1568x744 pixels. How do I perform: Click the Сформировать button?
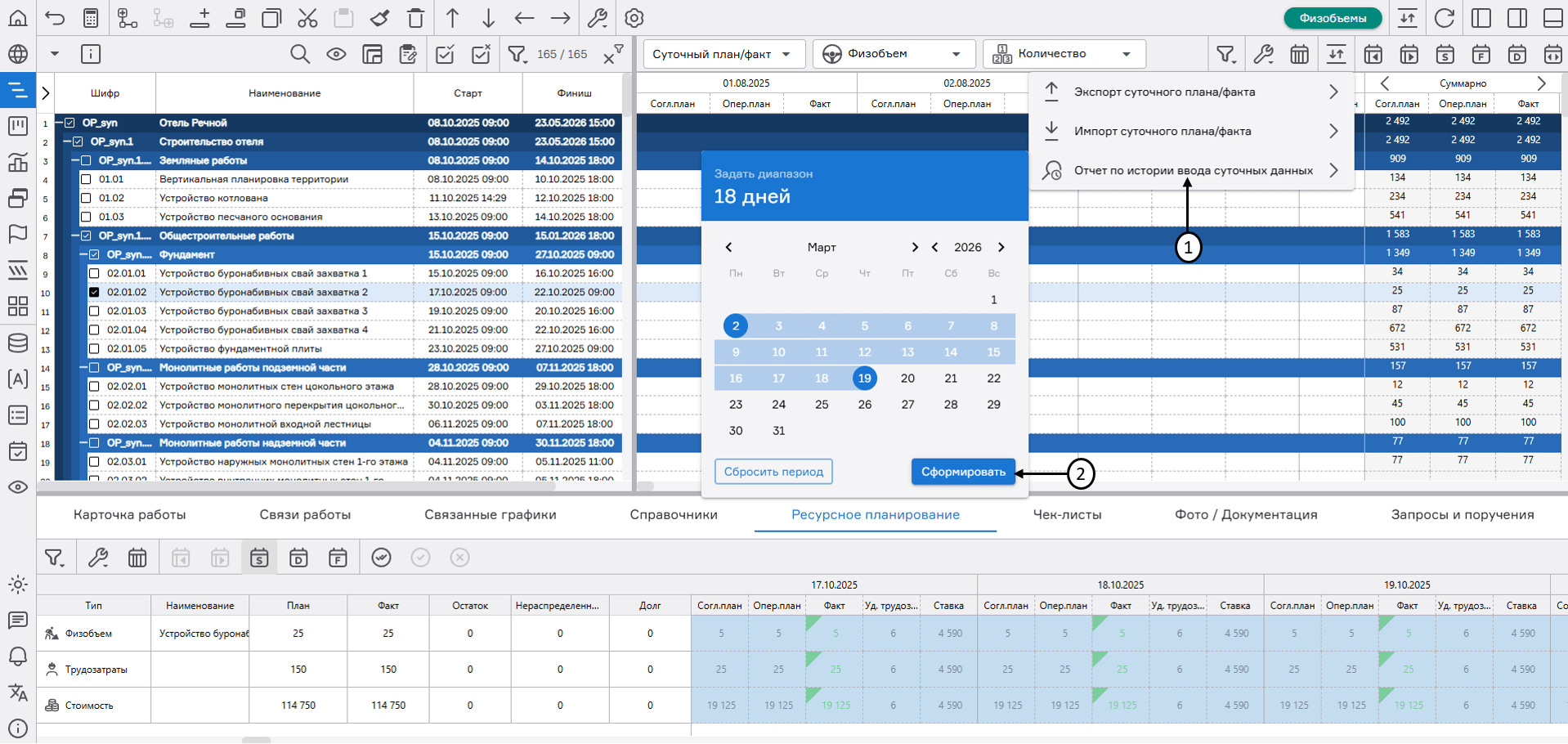pyautogui.click(x=963, y=472)
